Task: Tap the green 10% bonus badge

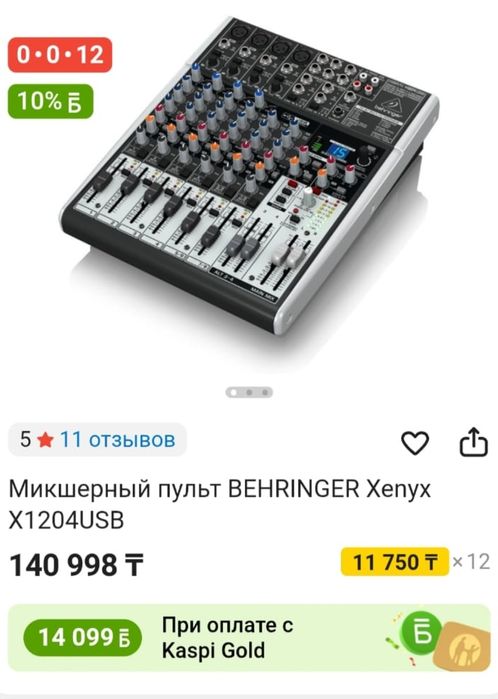Action: point(50,101)
